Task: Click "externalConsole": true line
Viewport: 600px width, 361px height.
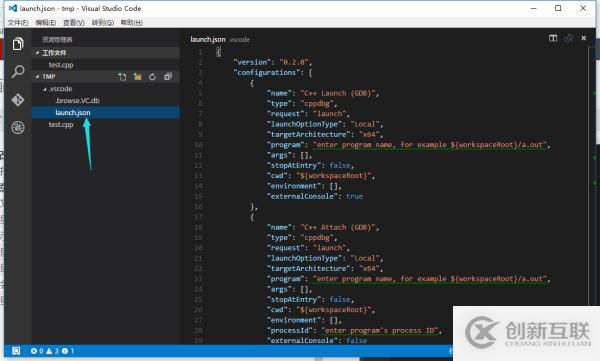Action: 315,196
